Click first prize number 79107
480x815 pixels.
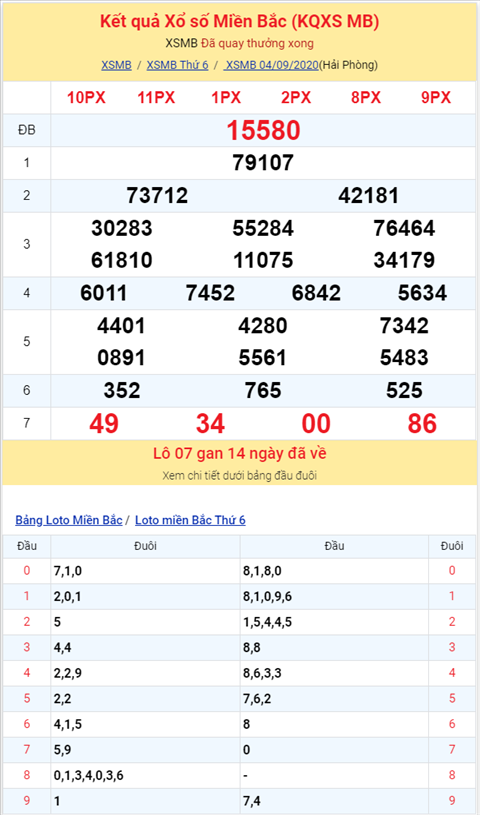[x=263, y=163]
